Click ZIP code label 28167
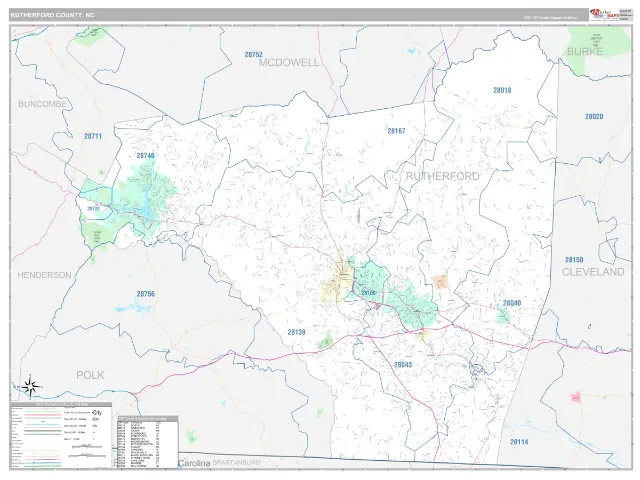Image resolution: width=640 pixels, height=480 pixels. 396,131
